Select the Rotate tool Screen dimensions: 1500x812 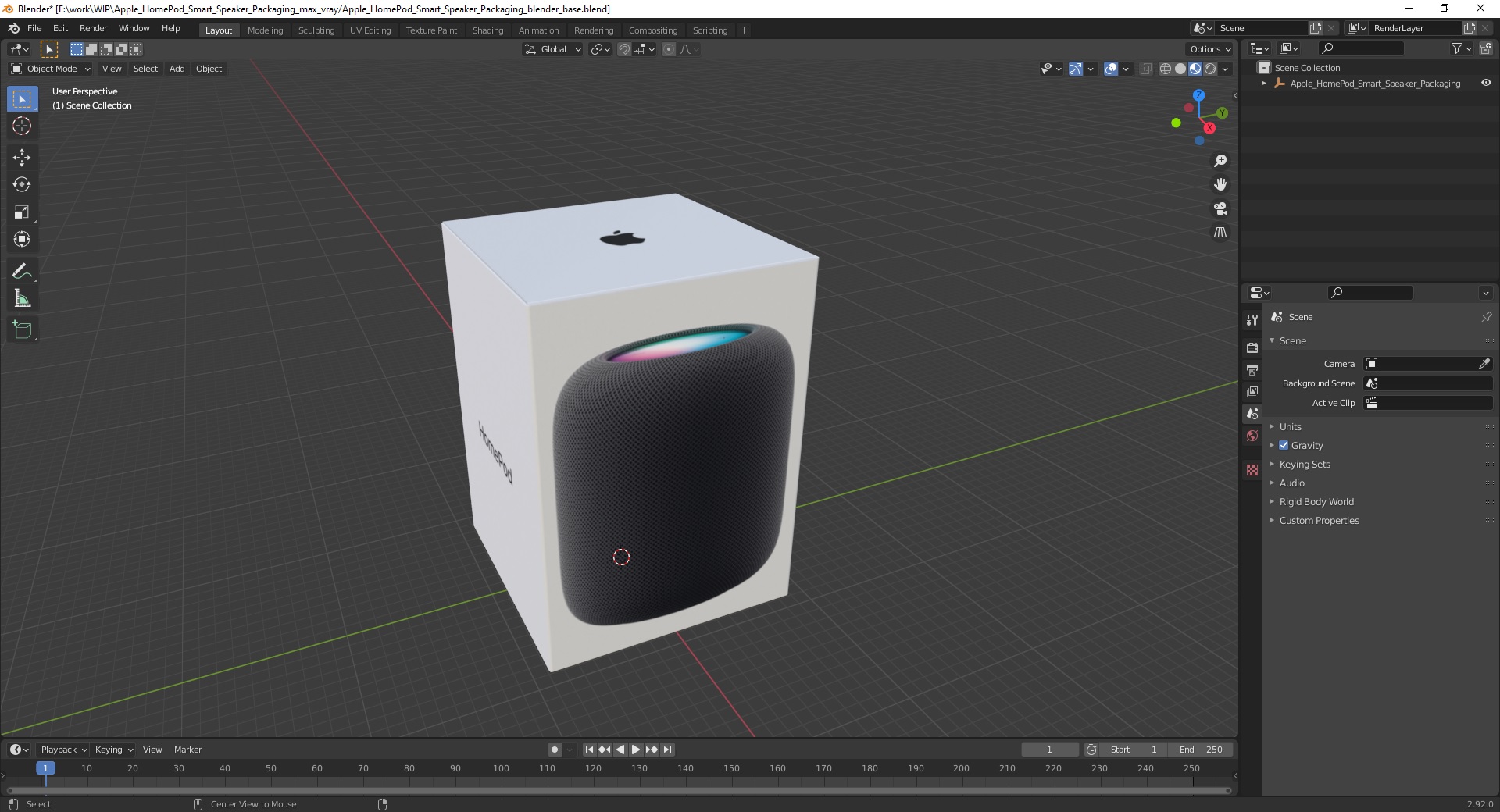tap(22, 184)
